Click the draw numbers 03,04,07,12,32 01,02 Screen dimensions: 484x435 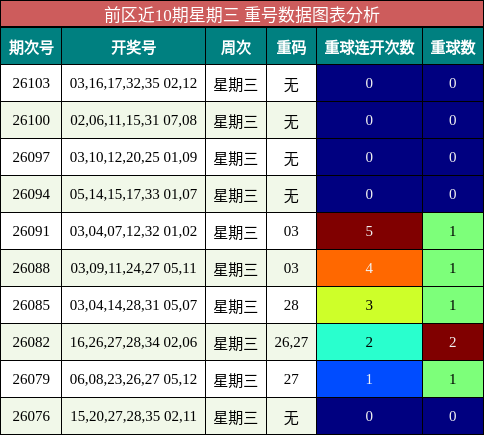click(x=133, y=231)
